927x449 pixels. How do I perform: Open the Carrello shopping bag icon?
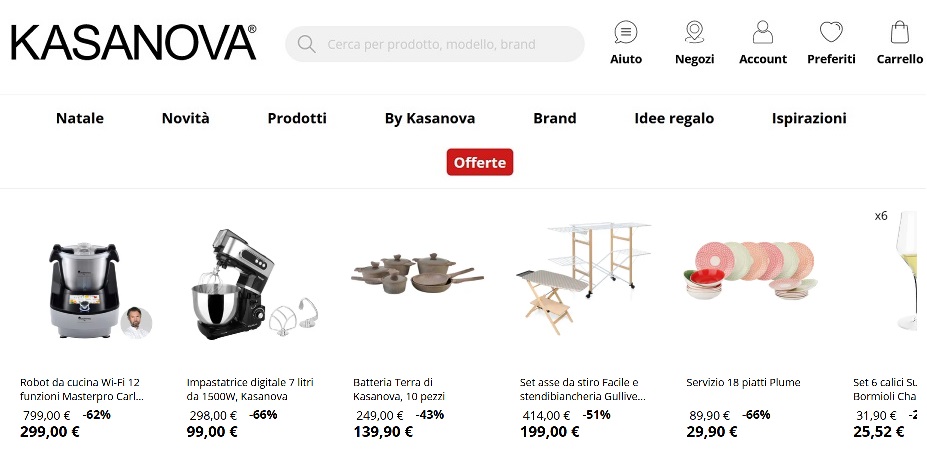(899, 32)
